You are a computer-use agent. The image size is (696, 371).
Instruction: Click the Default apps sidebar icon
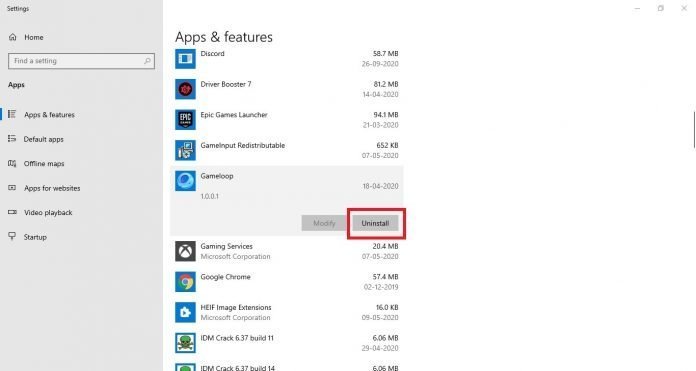click(12, 139)
